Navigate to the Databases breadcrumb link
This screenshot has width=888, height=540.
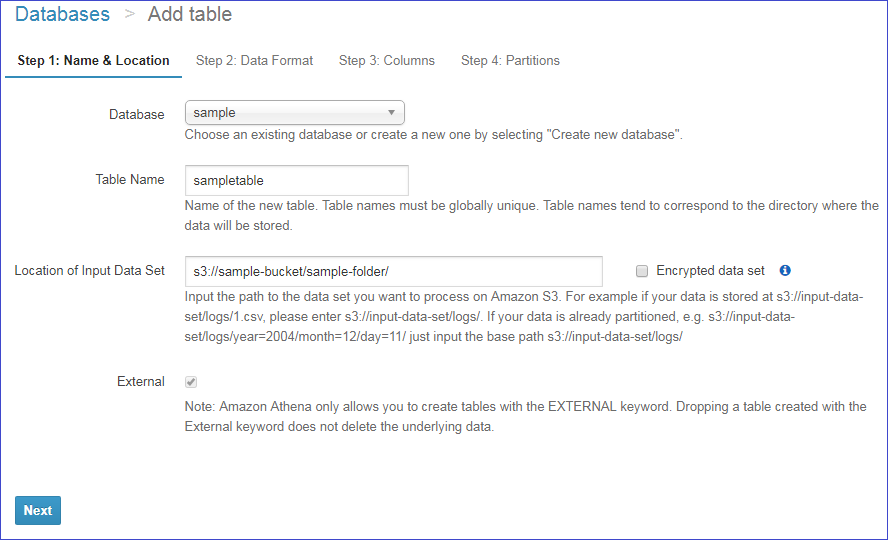[63, 15]
